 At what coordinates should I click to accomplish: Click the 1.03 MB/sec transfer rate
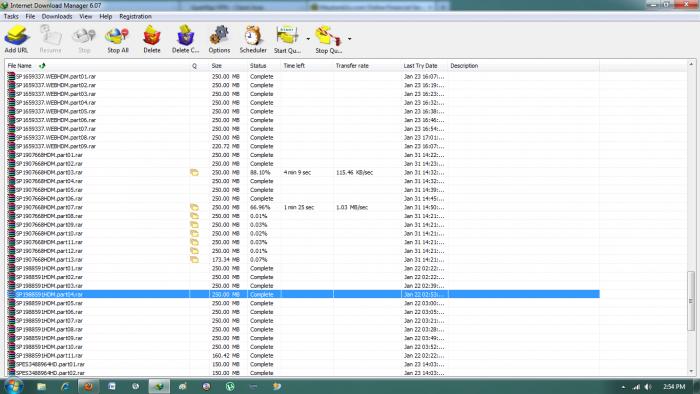pyautogui.click(x=352, y=207)
